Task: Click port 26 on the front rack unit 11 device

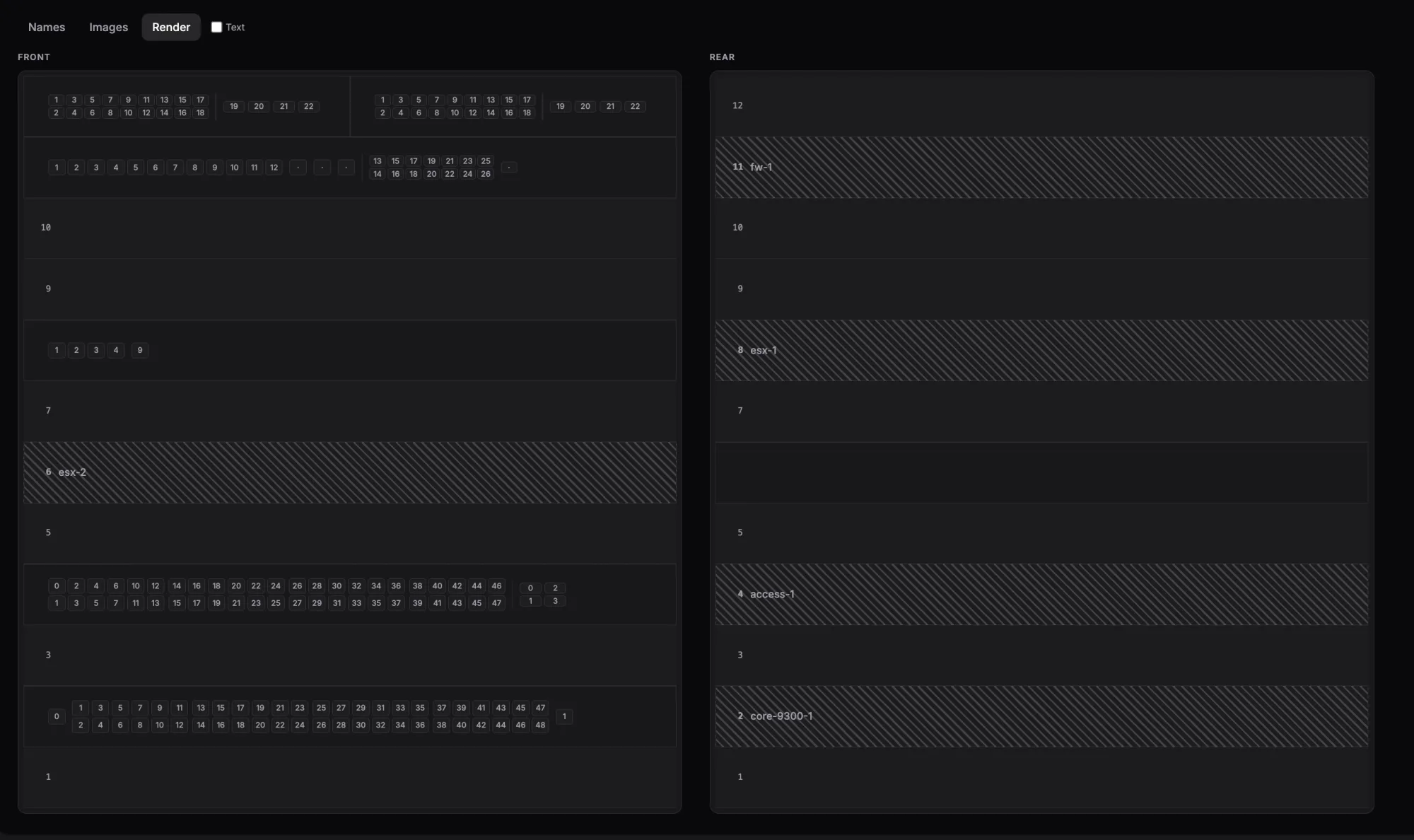Action: pos(486,174)
